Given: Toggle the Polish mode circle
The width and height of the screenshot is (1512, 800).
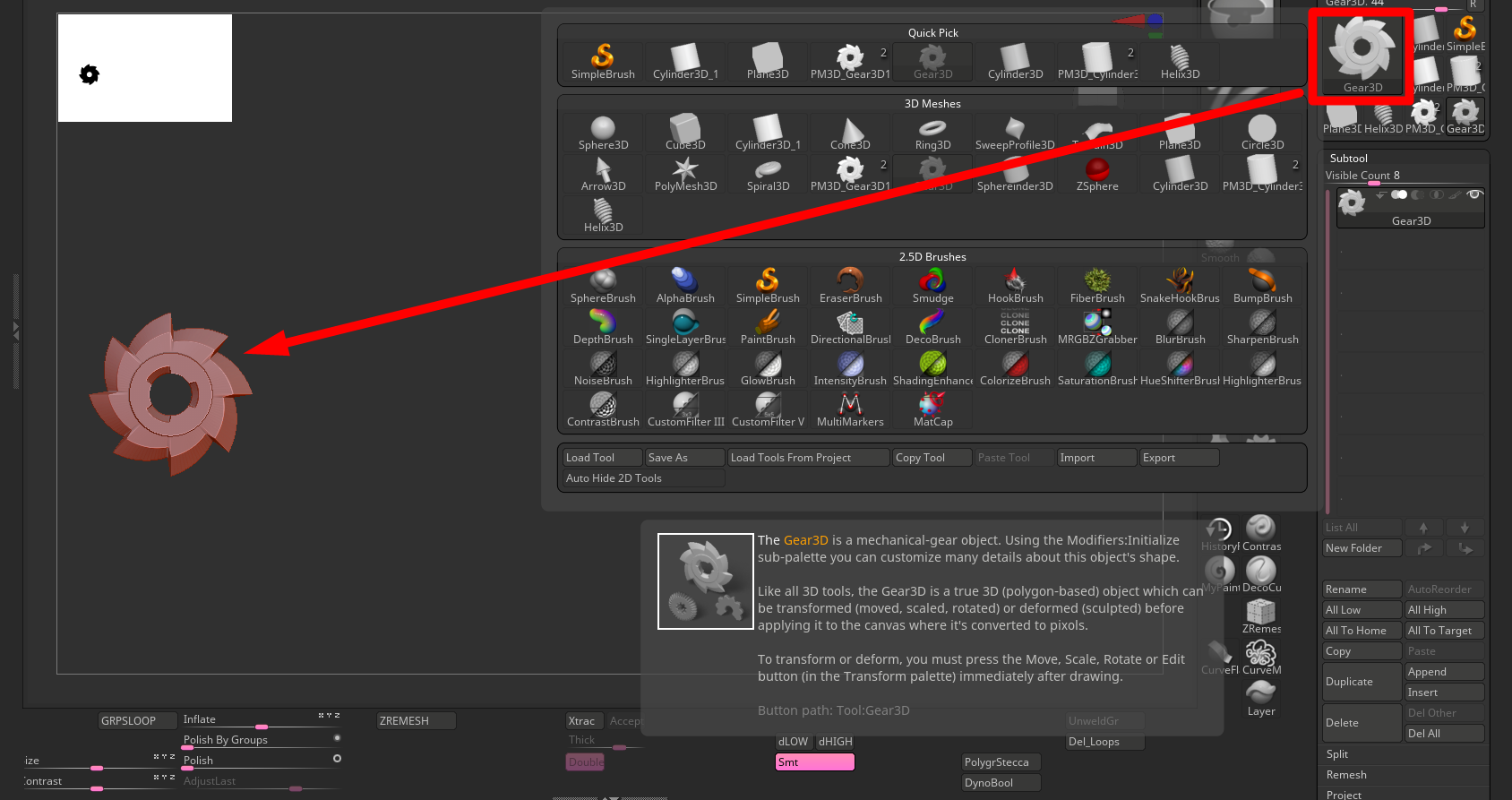Looking at the screenshot, I should click(x=337, y=759).
